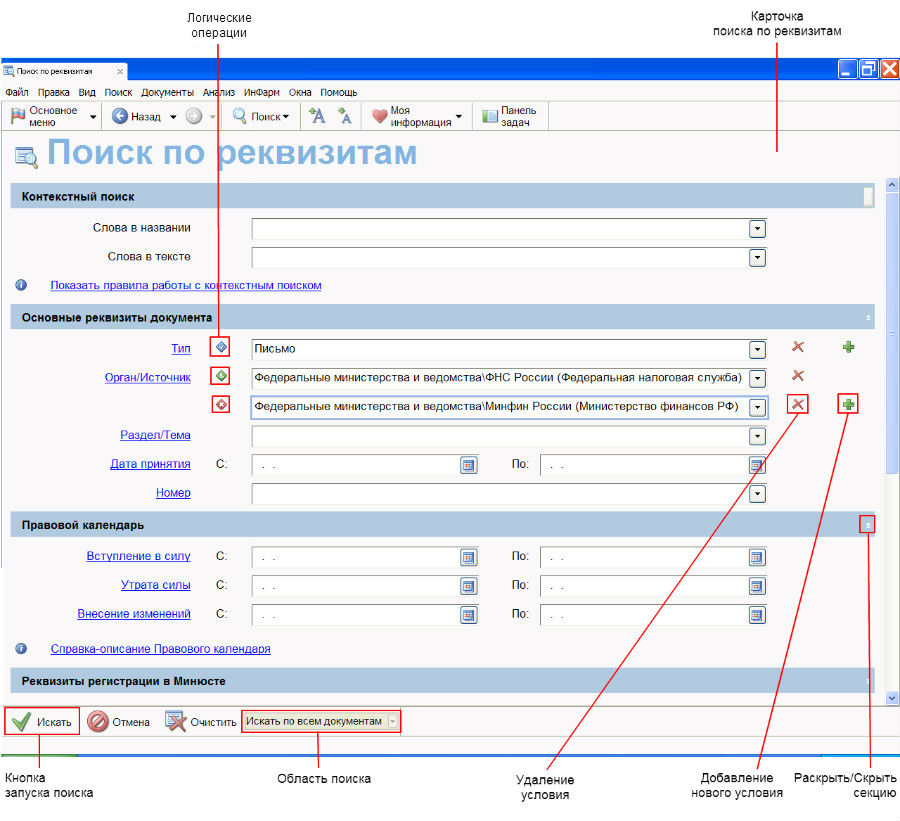The height and width of the screenshot is (821, 900).
Task: Open the contextual search rules link
Action: click(185, 285)
